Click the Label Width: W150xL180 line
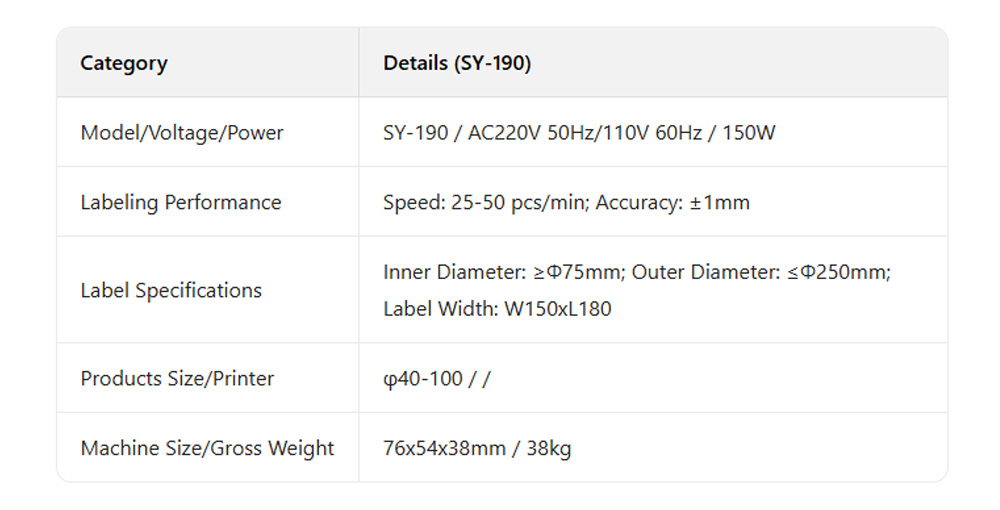Image resolution: width=1000 pixels, height=510 pixels. click(x=497, y=309)
